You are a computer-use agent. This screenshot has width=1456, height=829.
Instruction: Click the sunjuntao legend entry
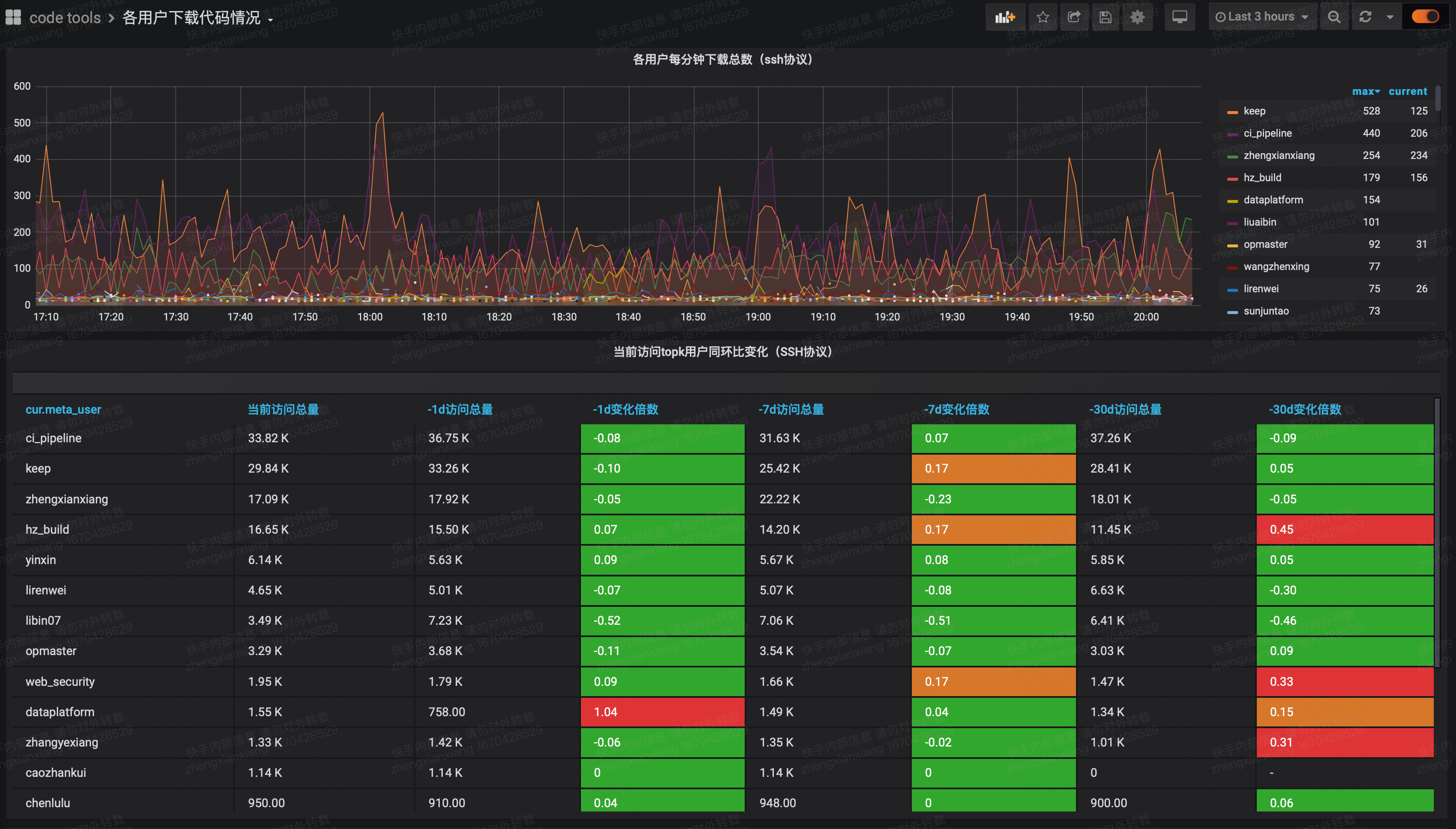tap(1266, 311)
